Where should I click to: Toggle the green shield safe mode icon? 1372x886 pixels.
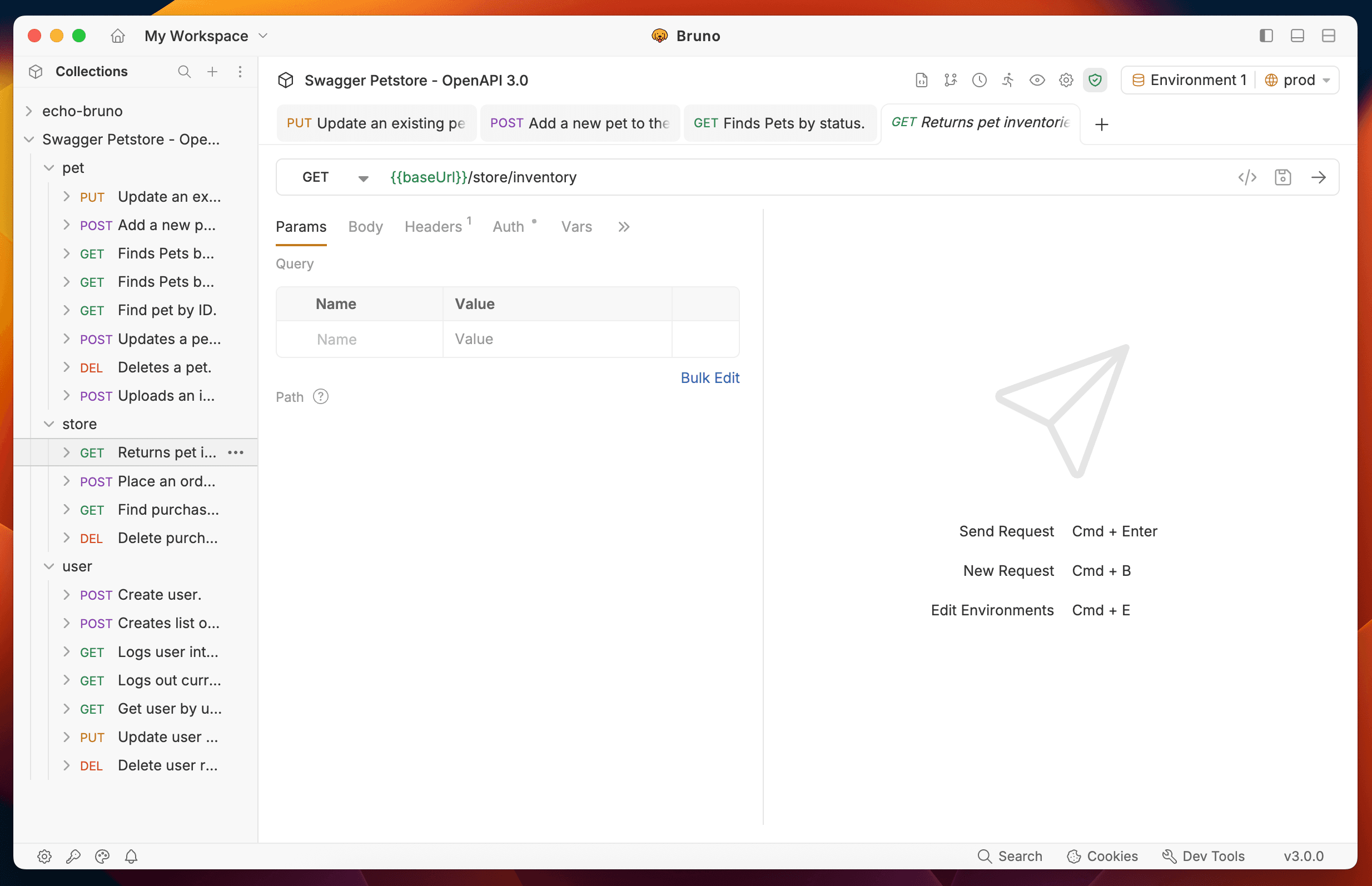(x=1095, y=80)
